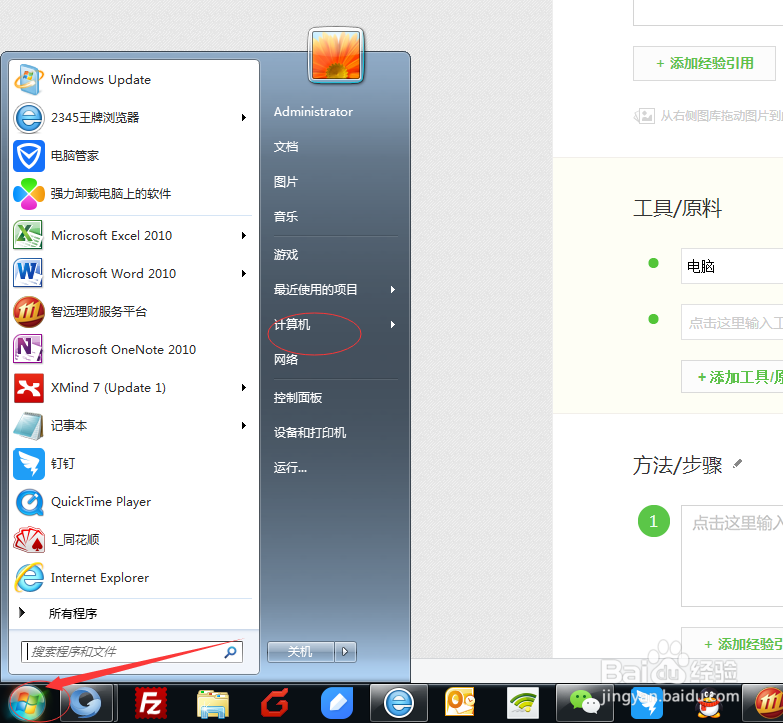Open 运行... dialog
Viewport: 783px width, 723px height.
[290, 468]
